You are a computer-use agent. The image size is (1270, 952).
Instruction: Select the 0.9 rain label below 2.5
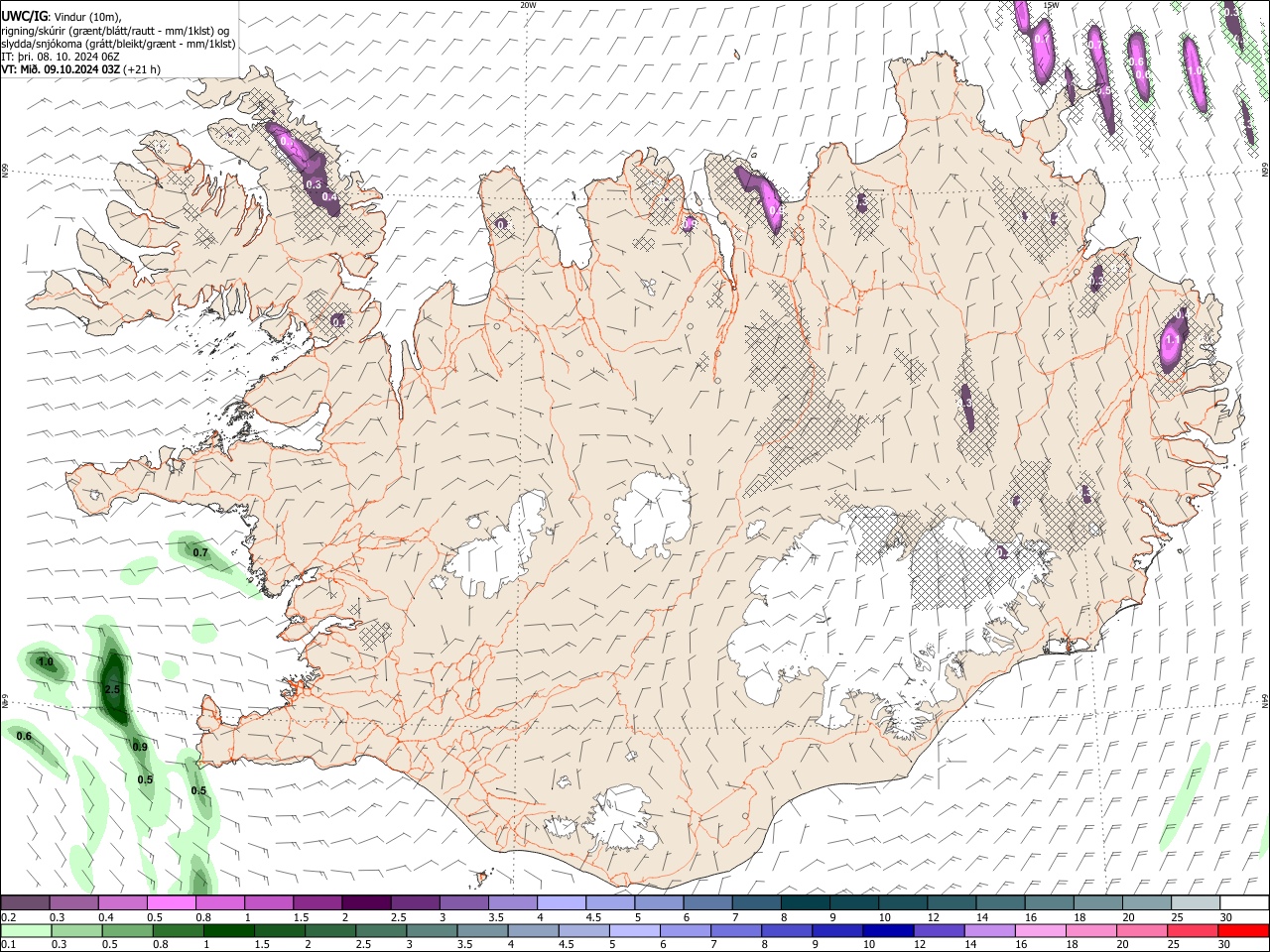[x=140, y=747]
